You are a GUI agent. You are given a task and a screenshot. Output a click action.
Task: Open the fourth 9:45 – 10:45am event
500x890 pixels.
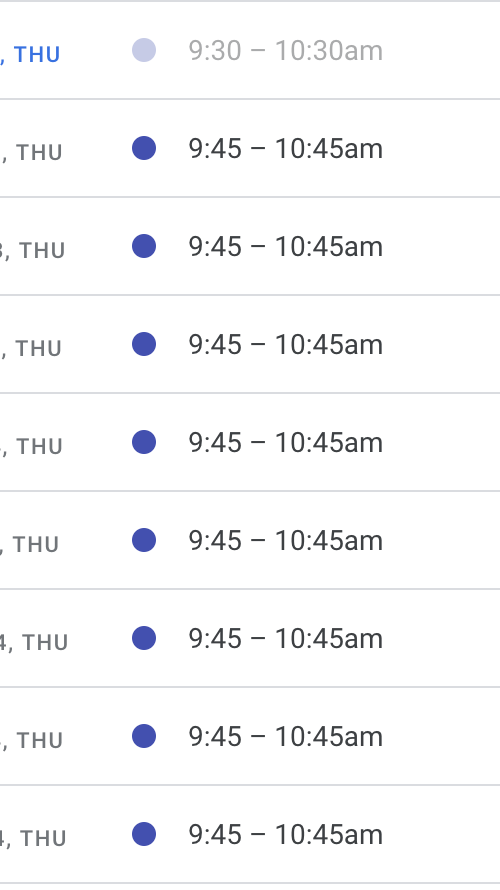[x=285, y=443]
